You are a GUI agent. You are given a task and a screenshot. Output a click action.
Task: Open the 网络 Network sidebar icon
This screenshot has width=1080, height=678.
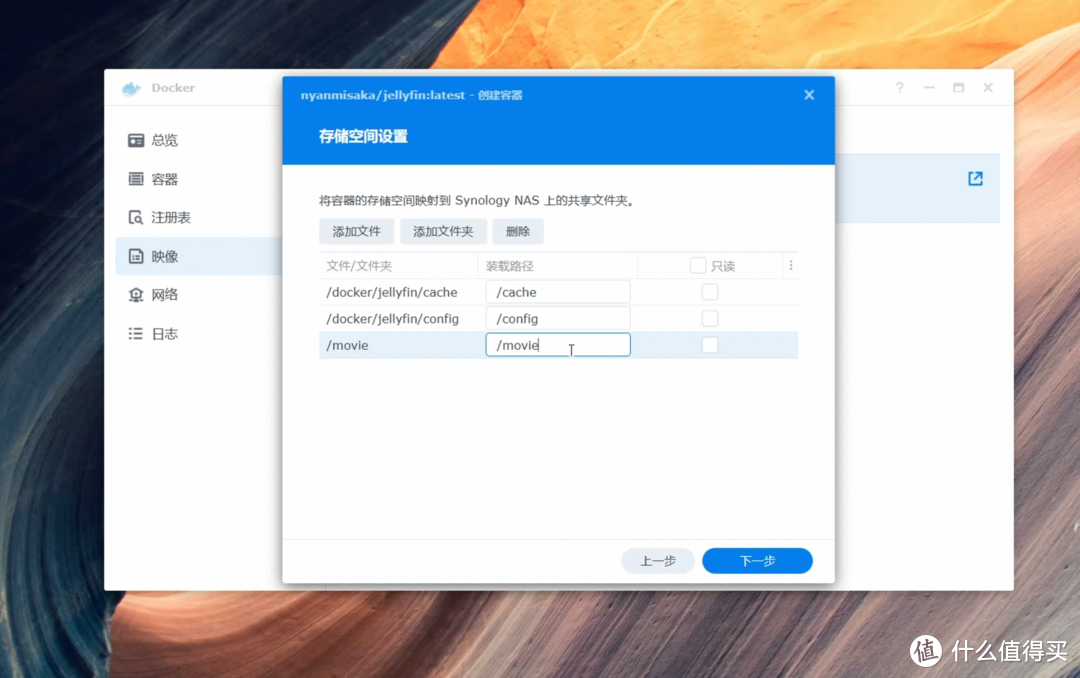[136, 295]
